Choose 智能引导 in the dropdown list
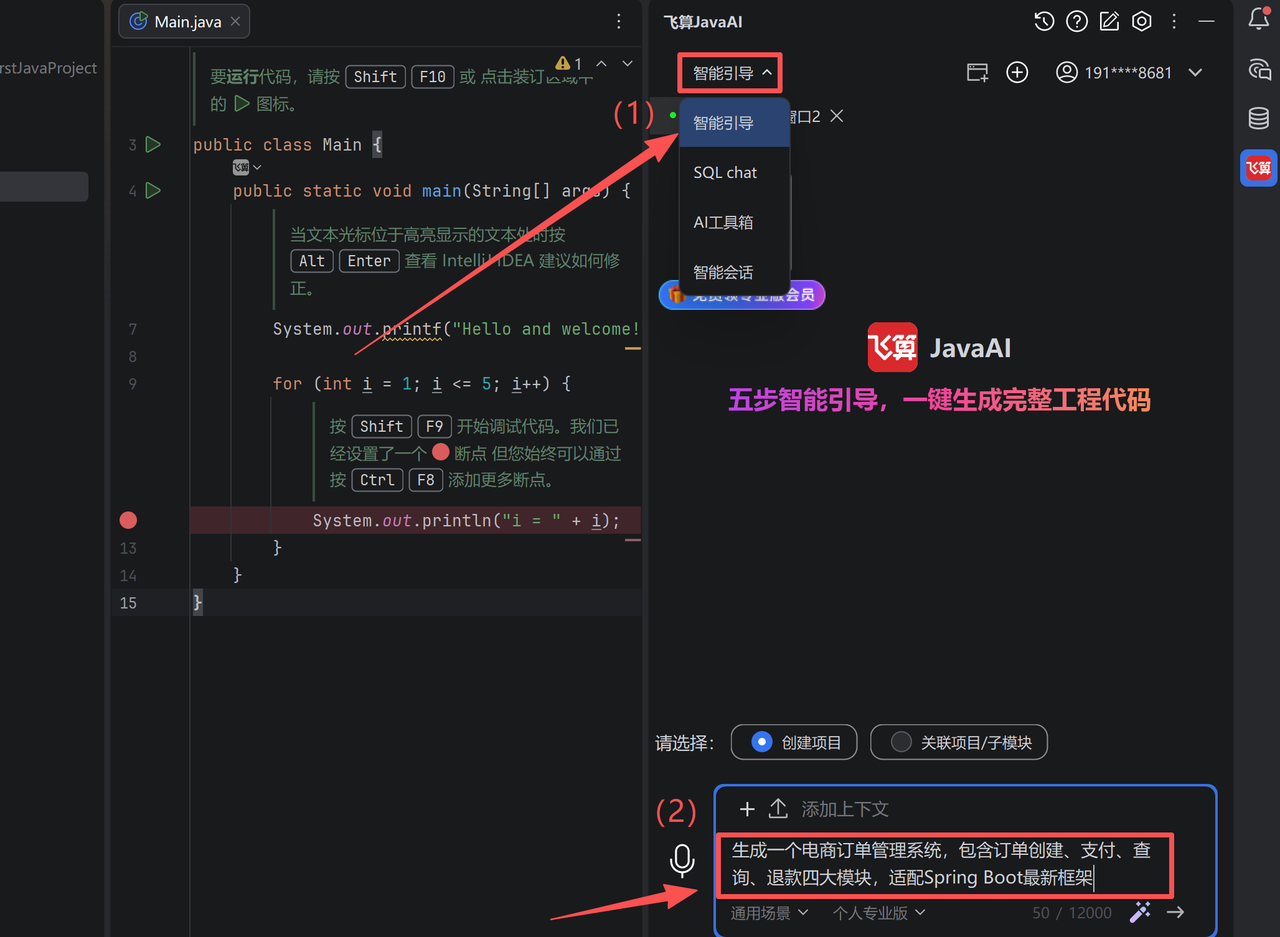Screen dimensions: 1280x937 click(x=734, y=123)
